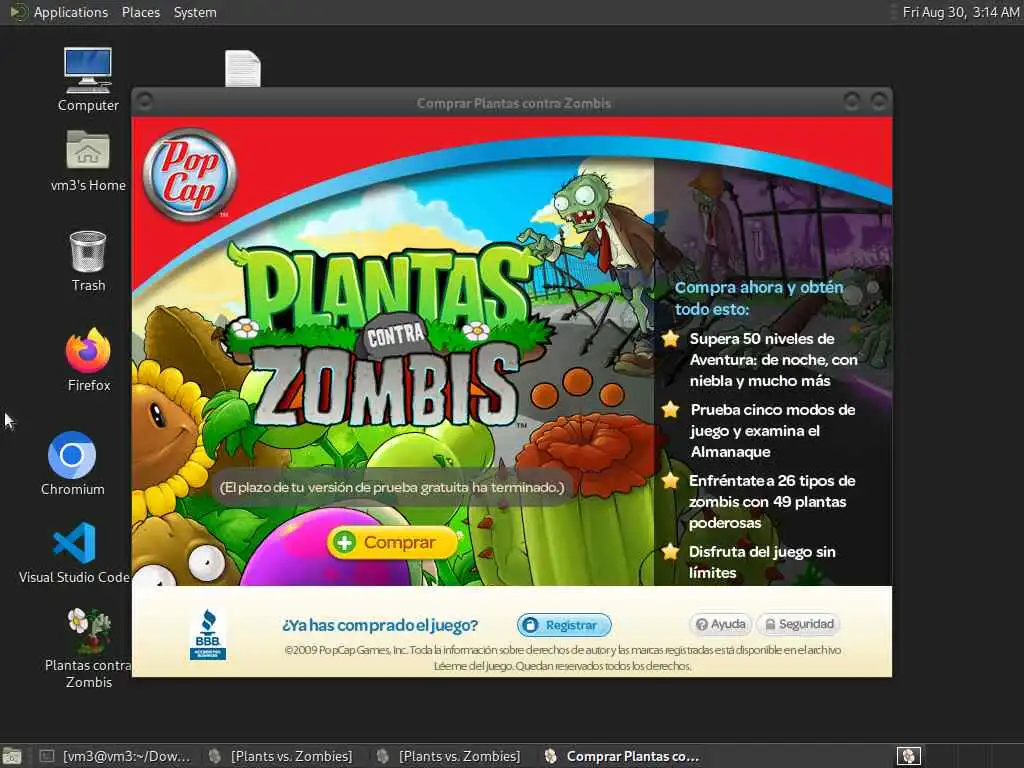Click the Comprar Plantas contra Zombis title bar
This screenshot has width=1024, height=768.
point(513,103)
